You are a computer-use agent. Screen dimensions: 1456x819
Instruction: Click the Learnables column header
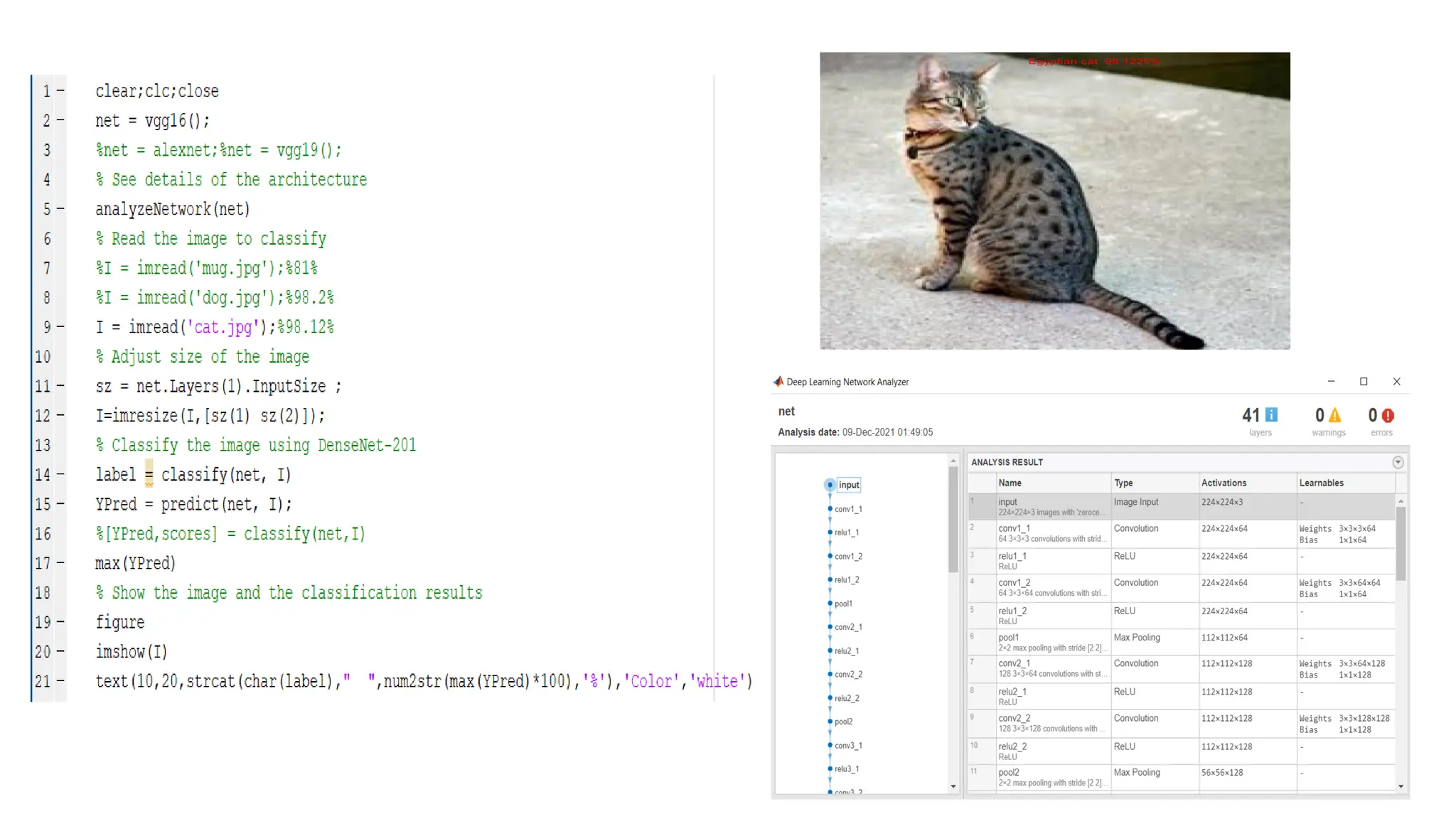click(x=1321, y=483)
